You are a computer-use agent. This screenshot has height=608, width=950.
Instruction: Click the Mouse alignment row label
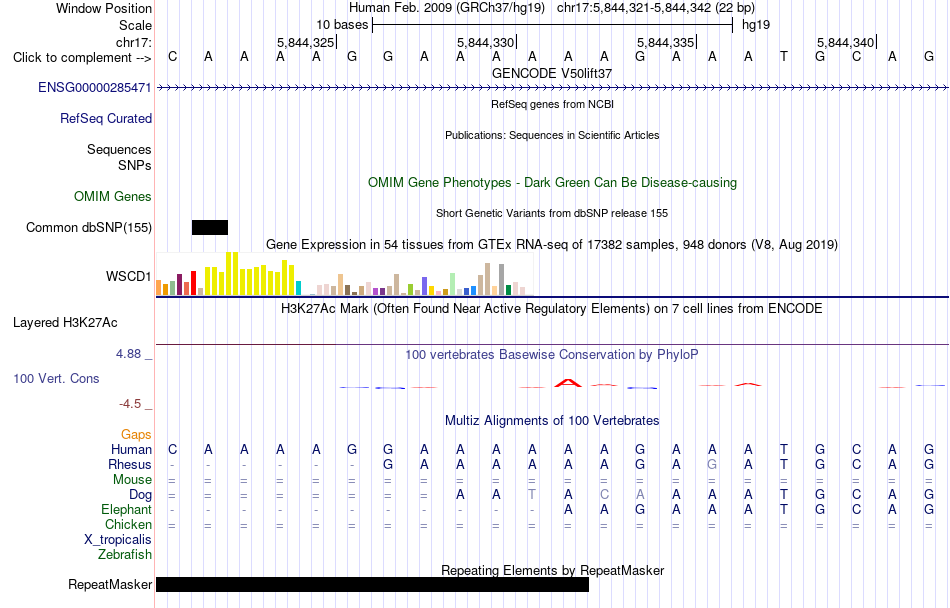132,480
